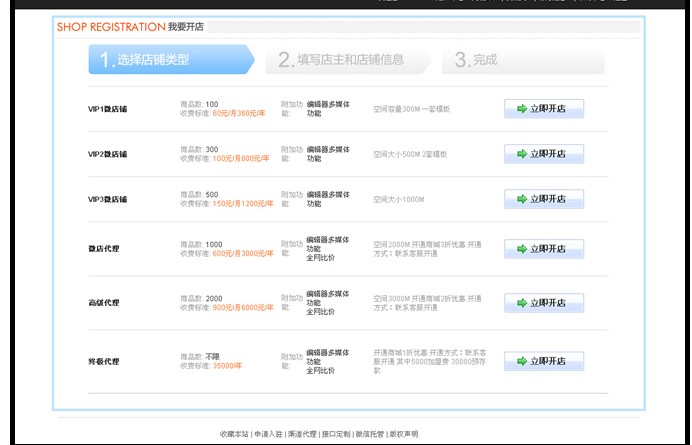
Task: Select 微店代理 plan's 立即开店 button
Action: [x=544, y=249]
